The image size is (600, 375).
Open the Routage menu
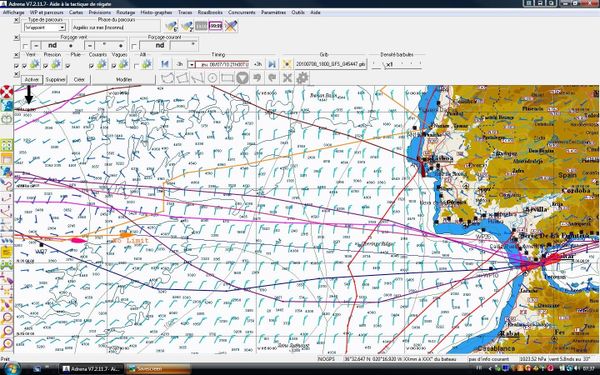126,12
